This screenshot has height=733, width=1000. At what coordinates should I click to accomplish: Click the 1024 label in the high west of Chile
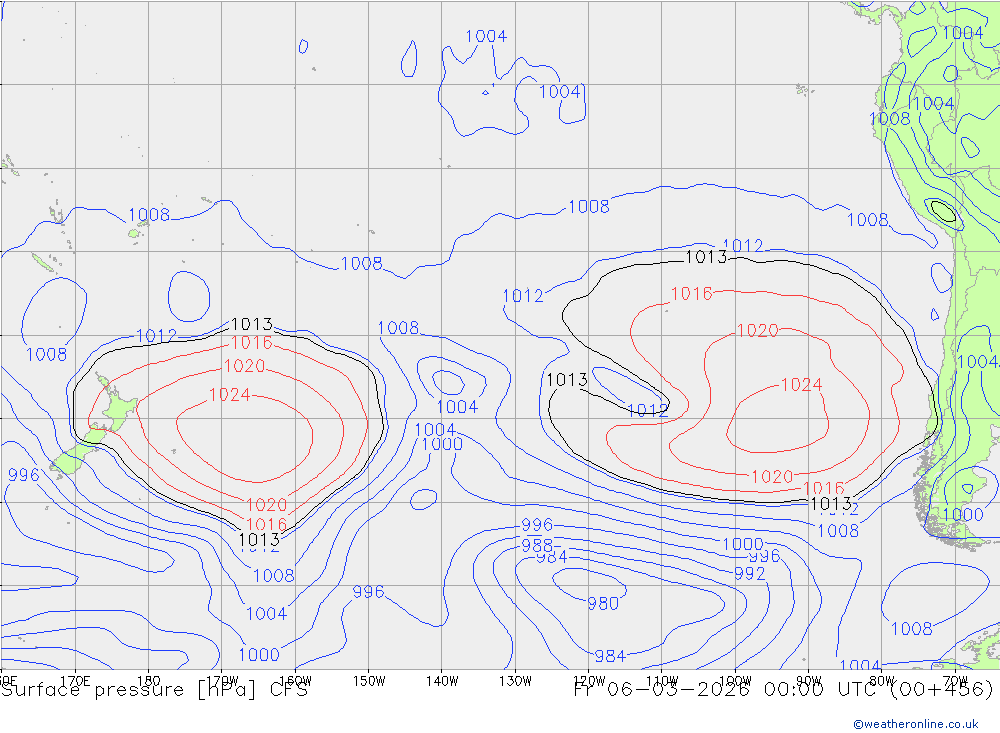(802, 385)
